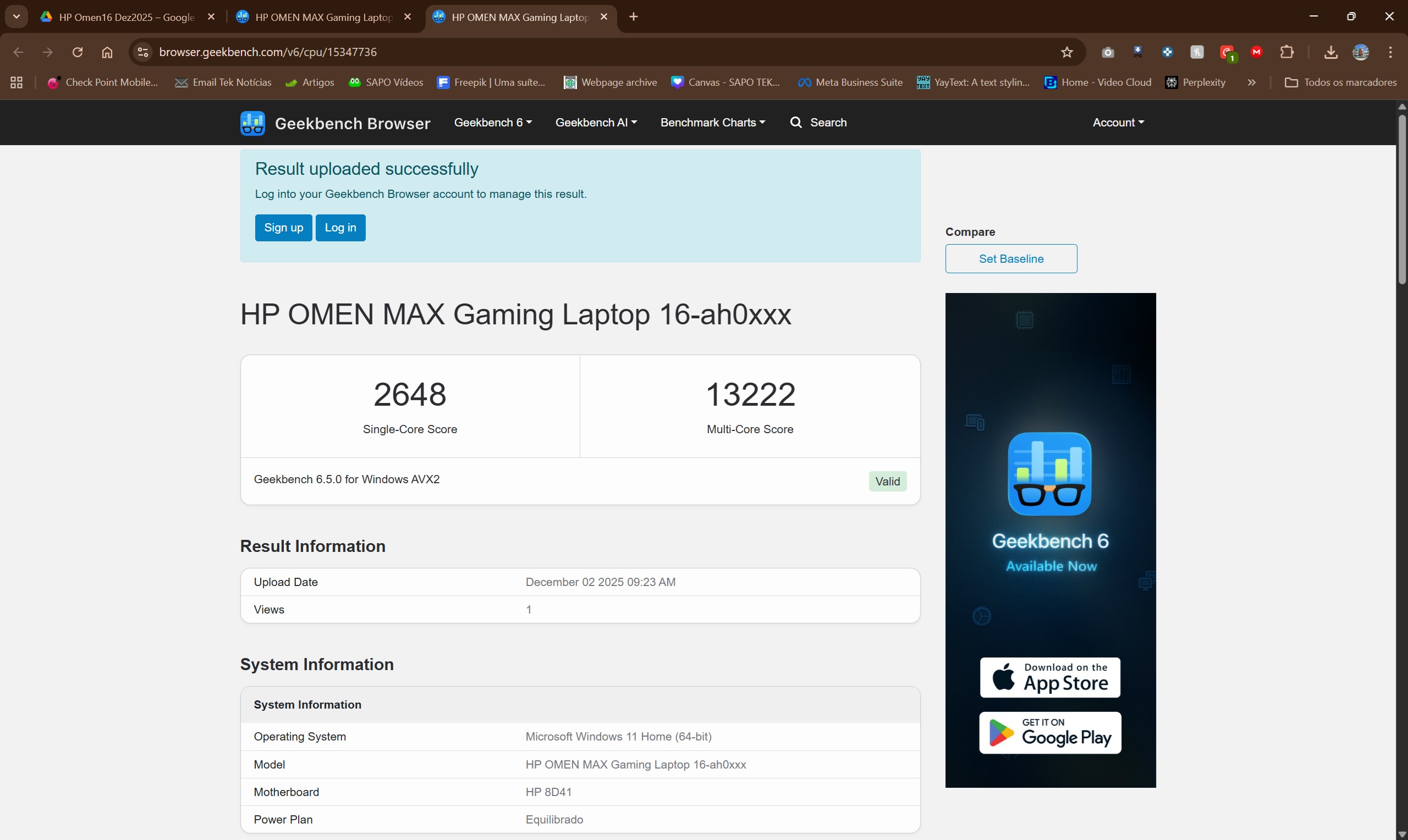
Task: Click the site information icon in address bar
Action: 143,52
